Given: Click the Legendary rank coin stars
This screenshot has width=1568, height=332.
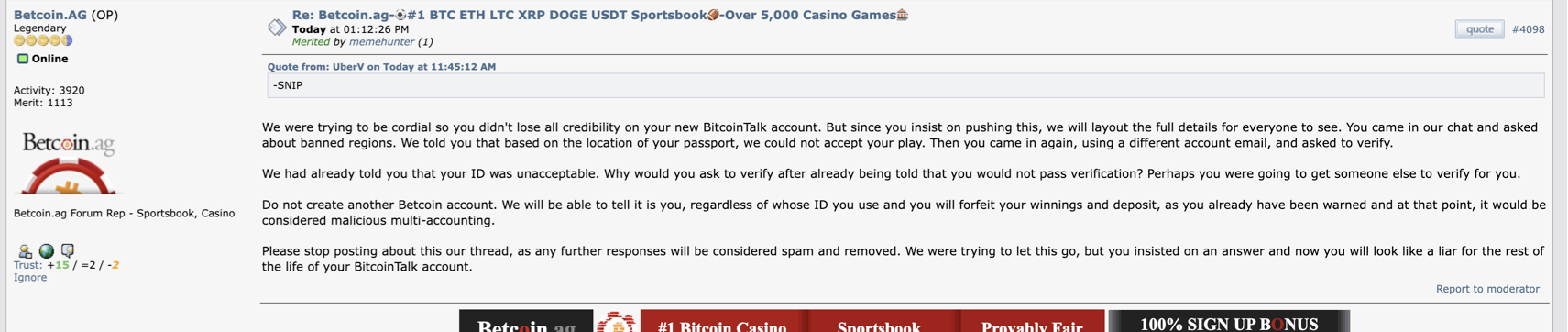Looking at the screenshot, I should pyautogui.click(x=43, y=40).
